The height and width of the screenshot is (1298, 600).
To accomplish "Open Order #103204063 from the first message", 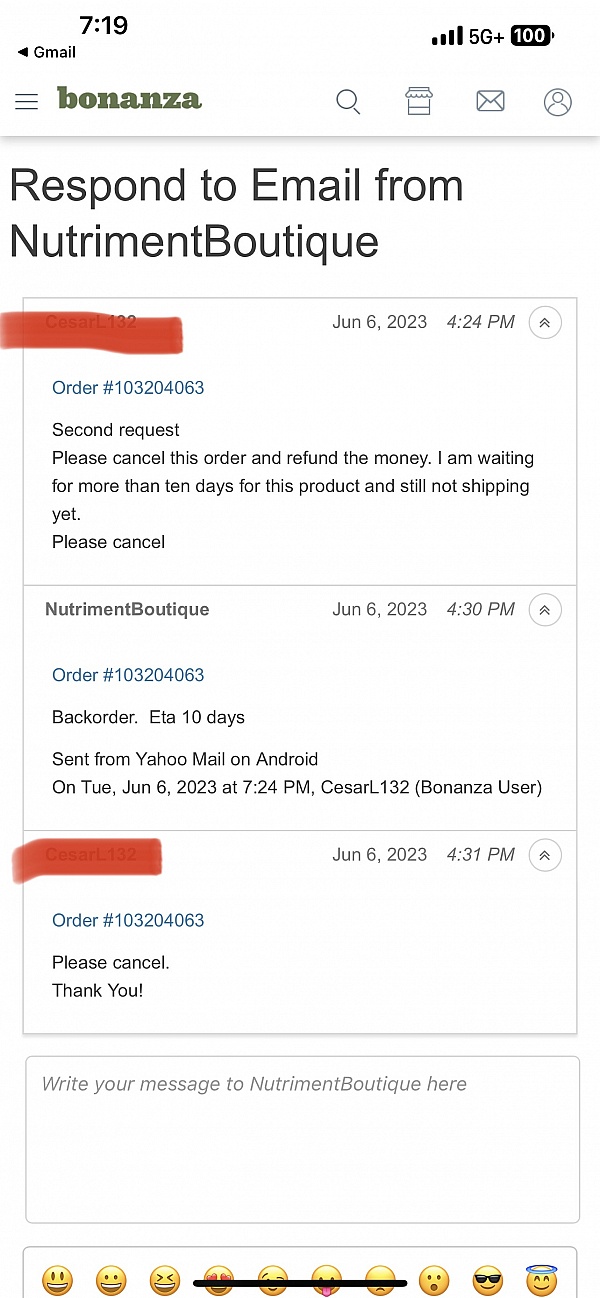I will (128, 387).
